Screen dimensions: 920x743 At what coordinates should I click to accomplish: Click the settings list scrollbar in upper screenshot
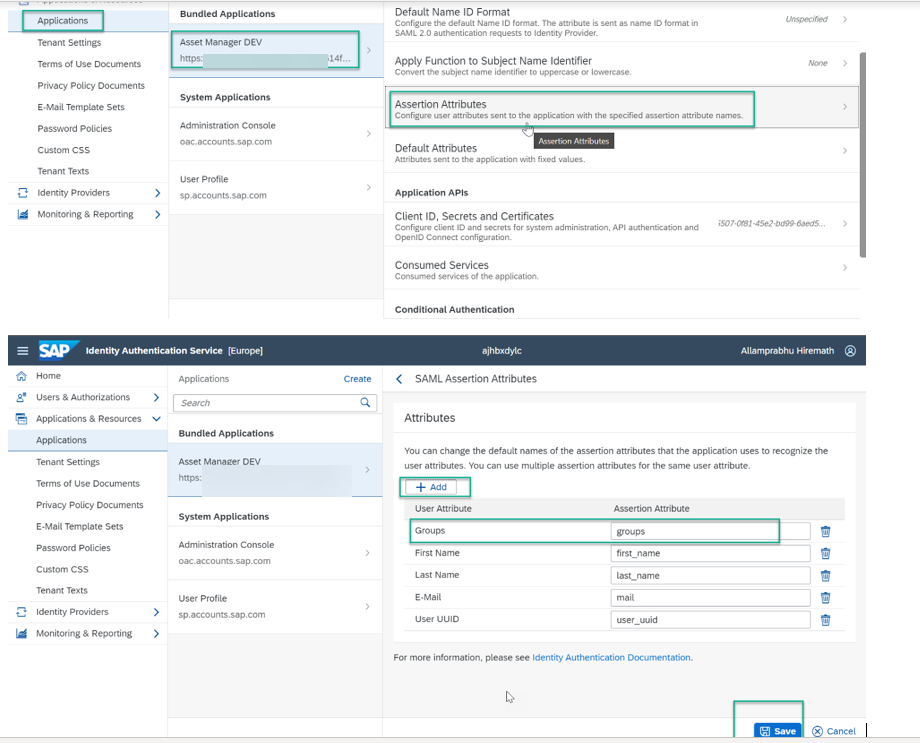coord(862,155)
